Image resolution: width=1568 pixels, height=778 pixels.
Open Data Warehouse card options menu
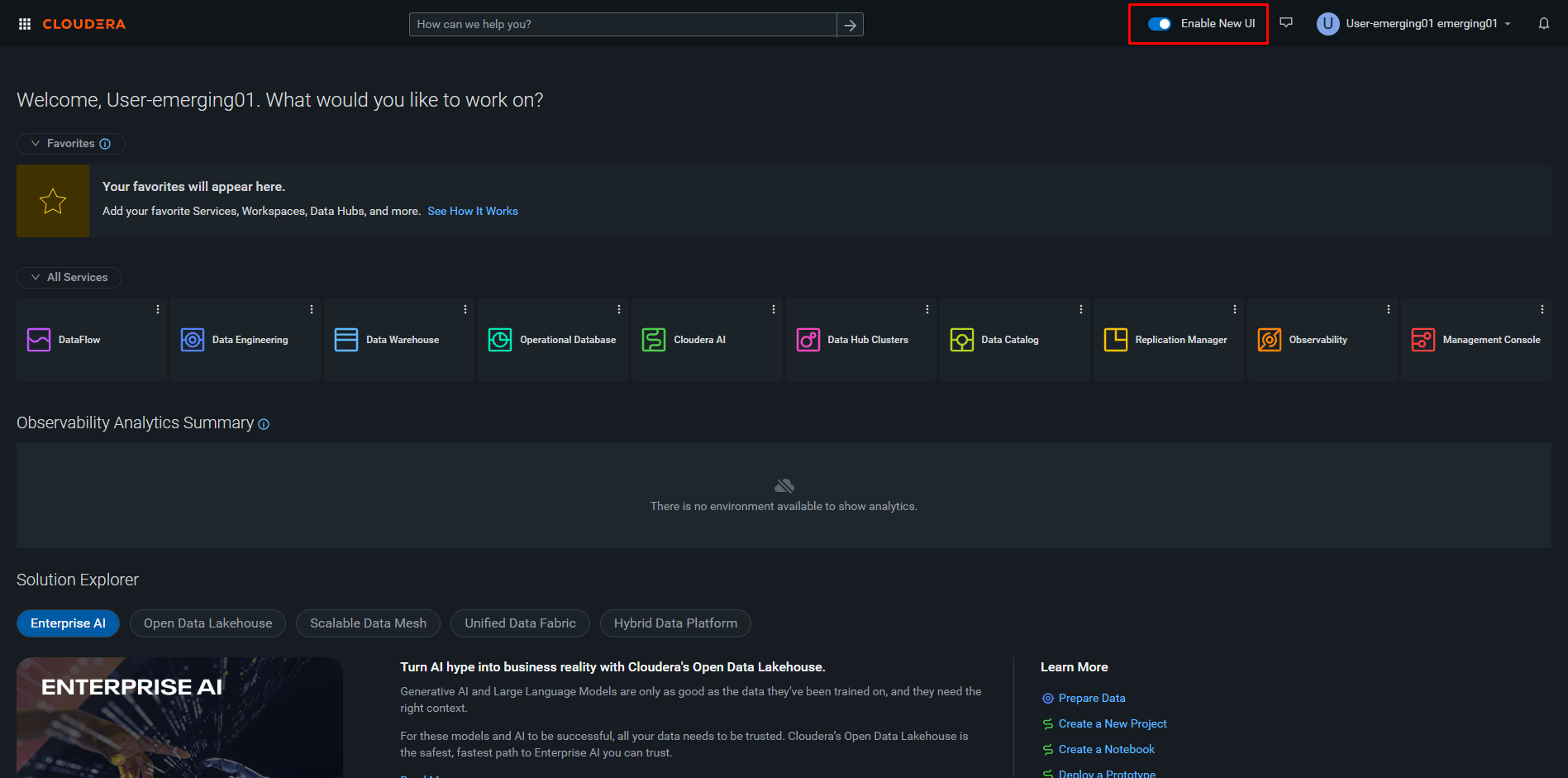pyautogui.click(x=465, y=309)
